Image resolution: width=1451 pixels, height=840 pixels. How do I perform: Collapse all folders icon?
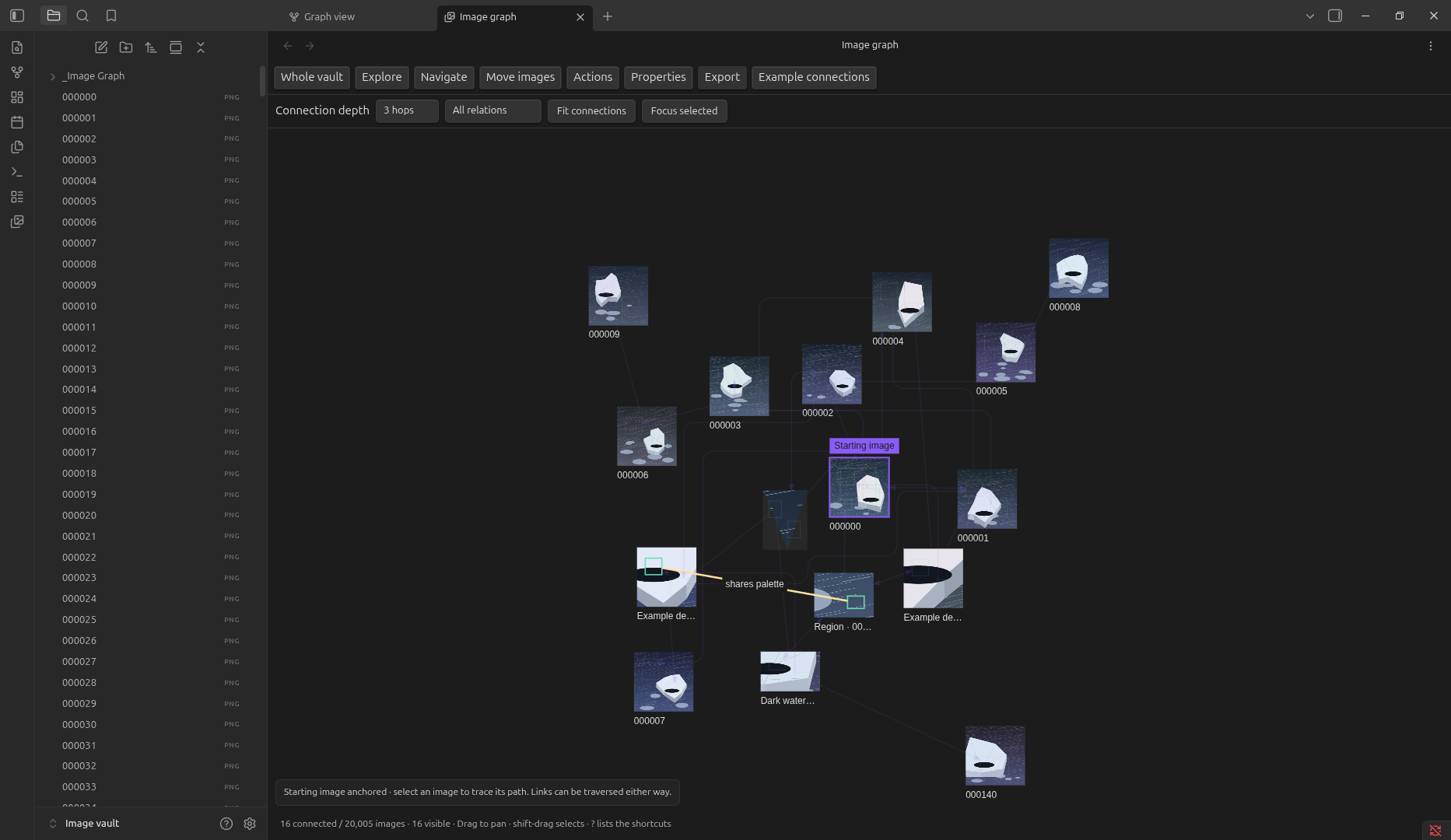point(201,47)
